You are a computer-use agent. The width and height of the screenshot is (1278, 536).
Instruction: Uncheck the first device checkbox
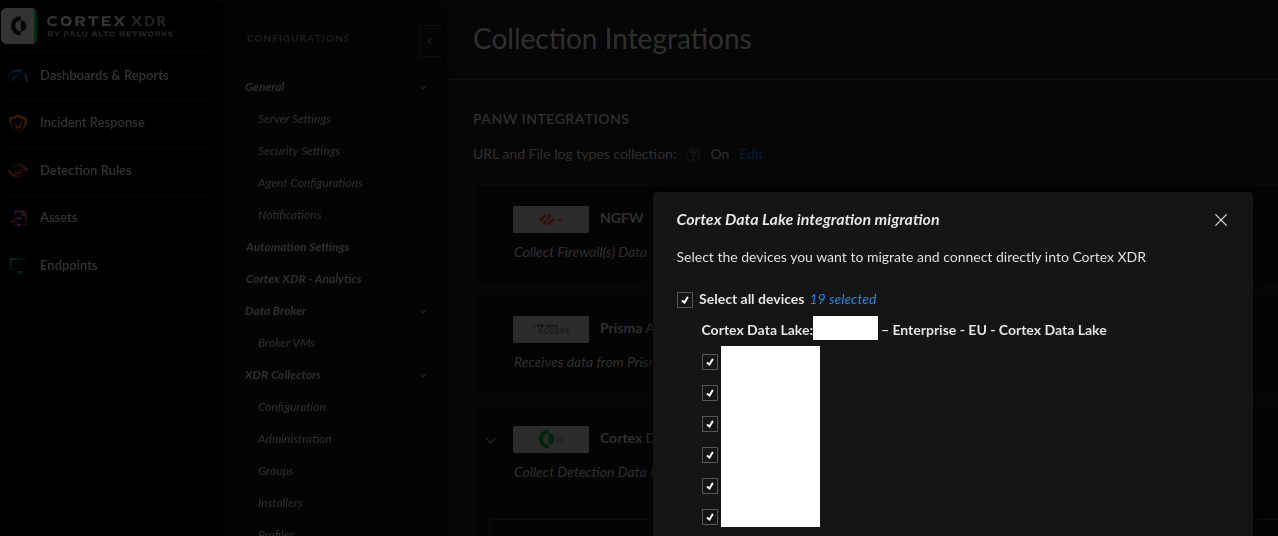[710, 362]
